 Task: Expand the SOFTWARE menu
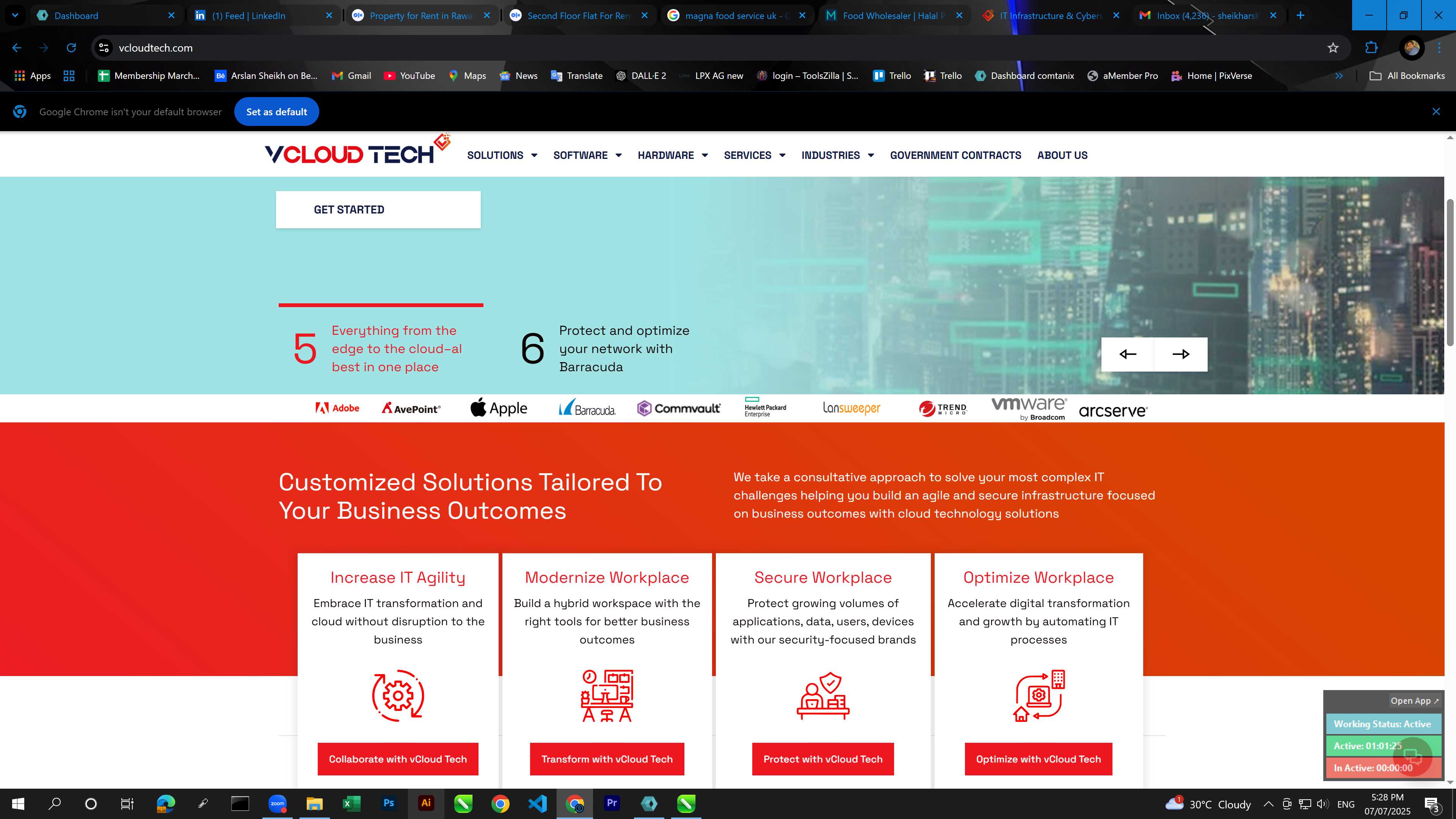(587, 155)
